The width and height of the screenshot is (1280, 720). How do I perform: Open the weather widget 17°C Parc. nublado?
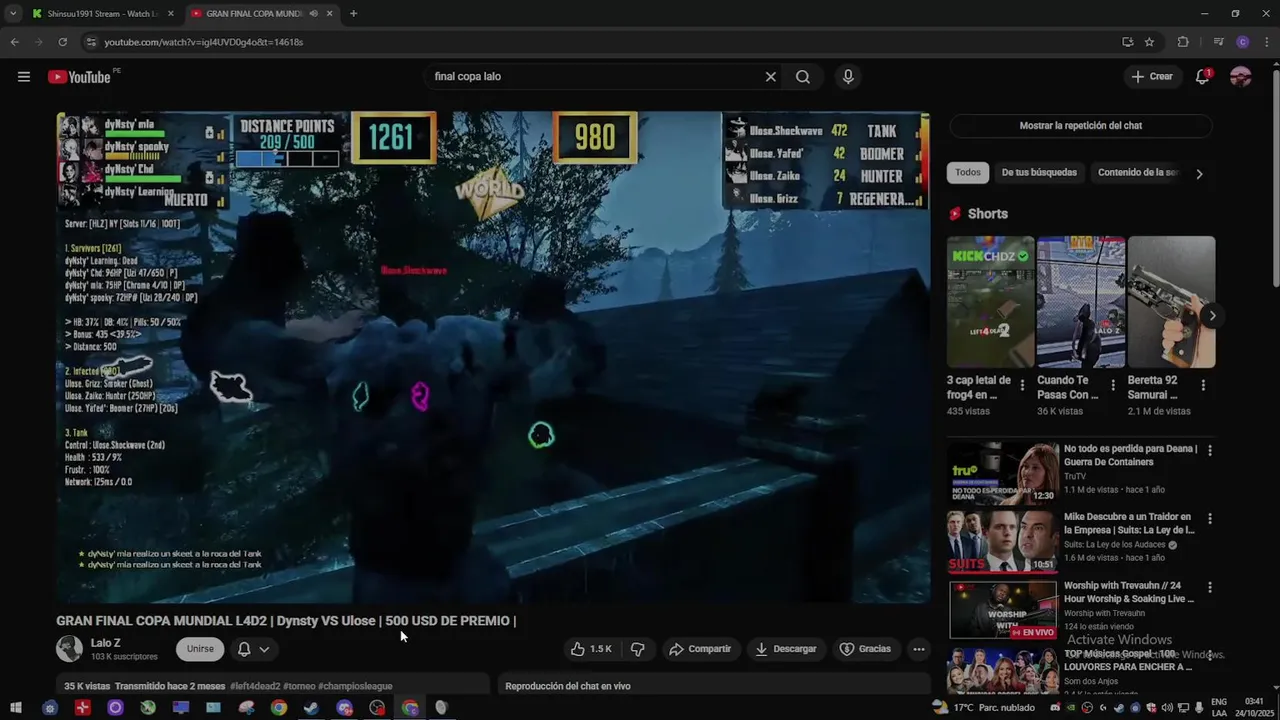click(983, 708)
